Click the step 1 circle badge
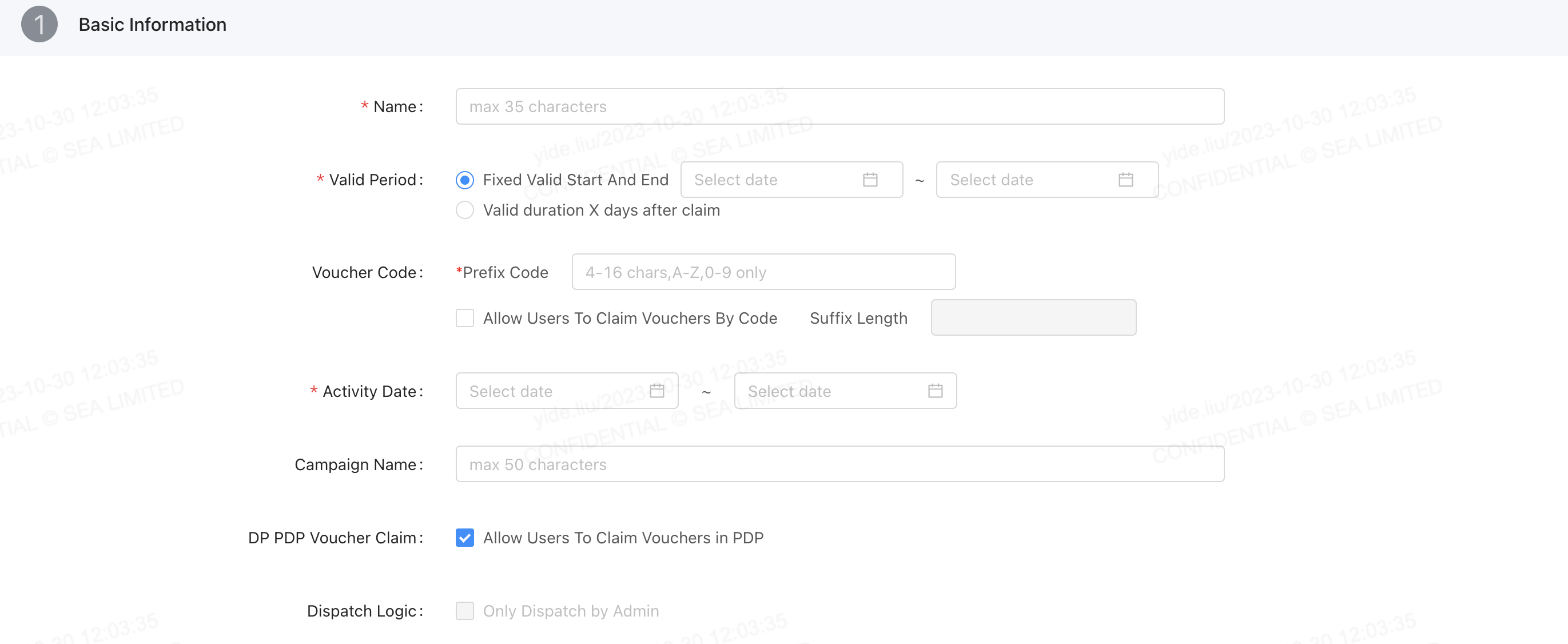 click(39, 25)
